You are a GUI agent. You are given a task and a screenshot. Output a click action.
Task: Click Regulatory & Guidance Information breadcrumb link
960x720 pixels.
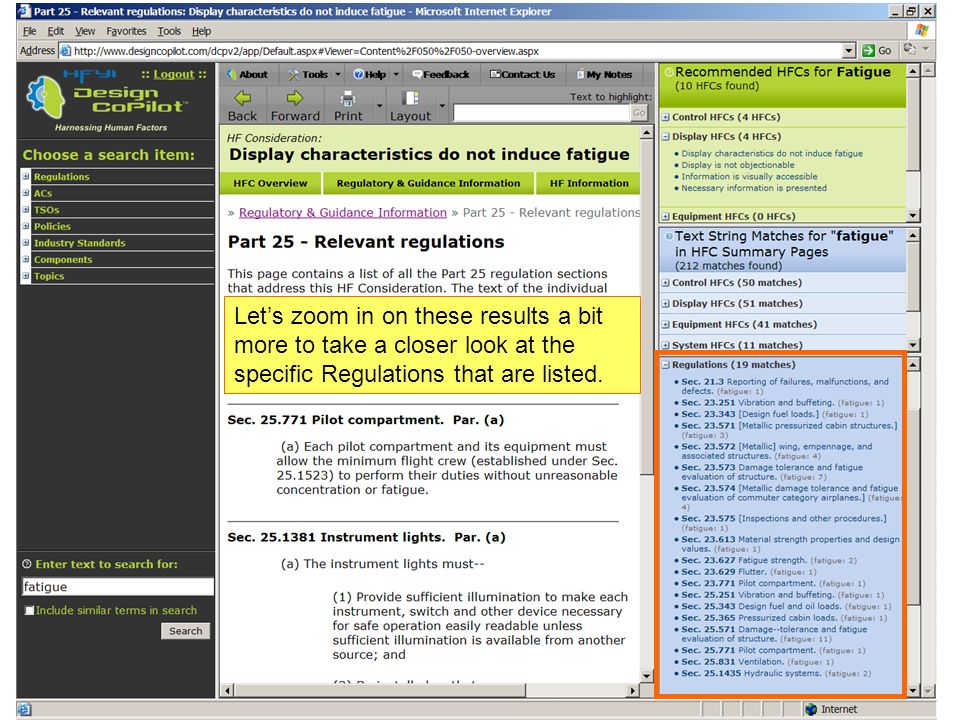point(342,212)
